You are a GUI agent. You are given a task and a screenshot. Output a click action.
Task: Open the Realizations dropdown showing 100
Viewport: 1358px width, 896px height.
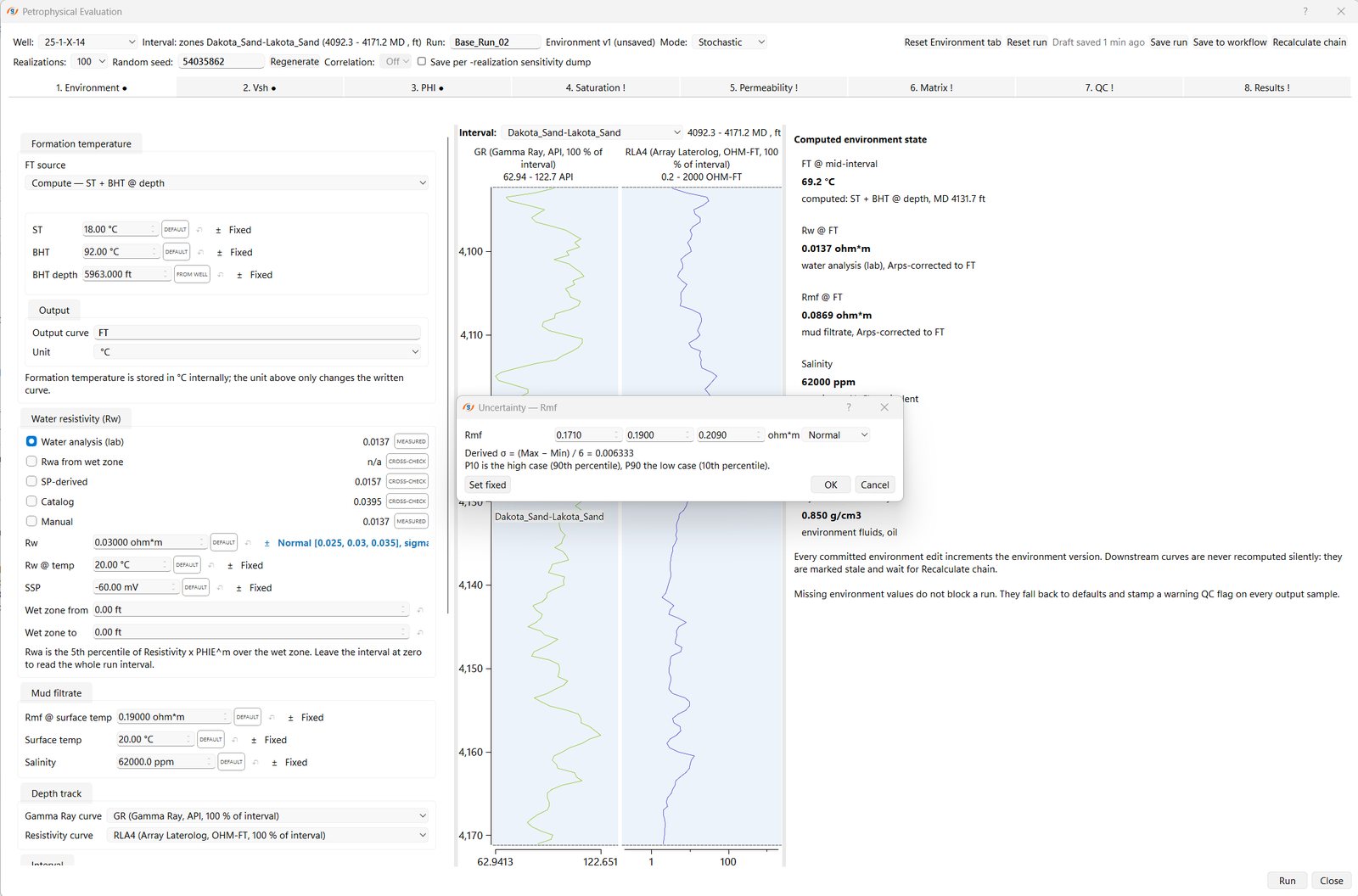[89, 61]
